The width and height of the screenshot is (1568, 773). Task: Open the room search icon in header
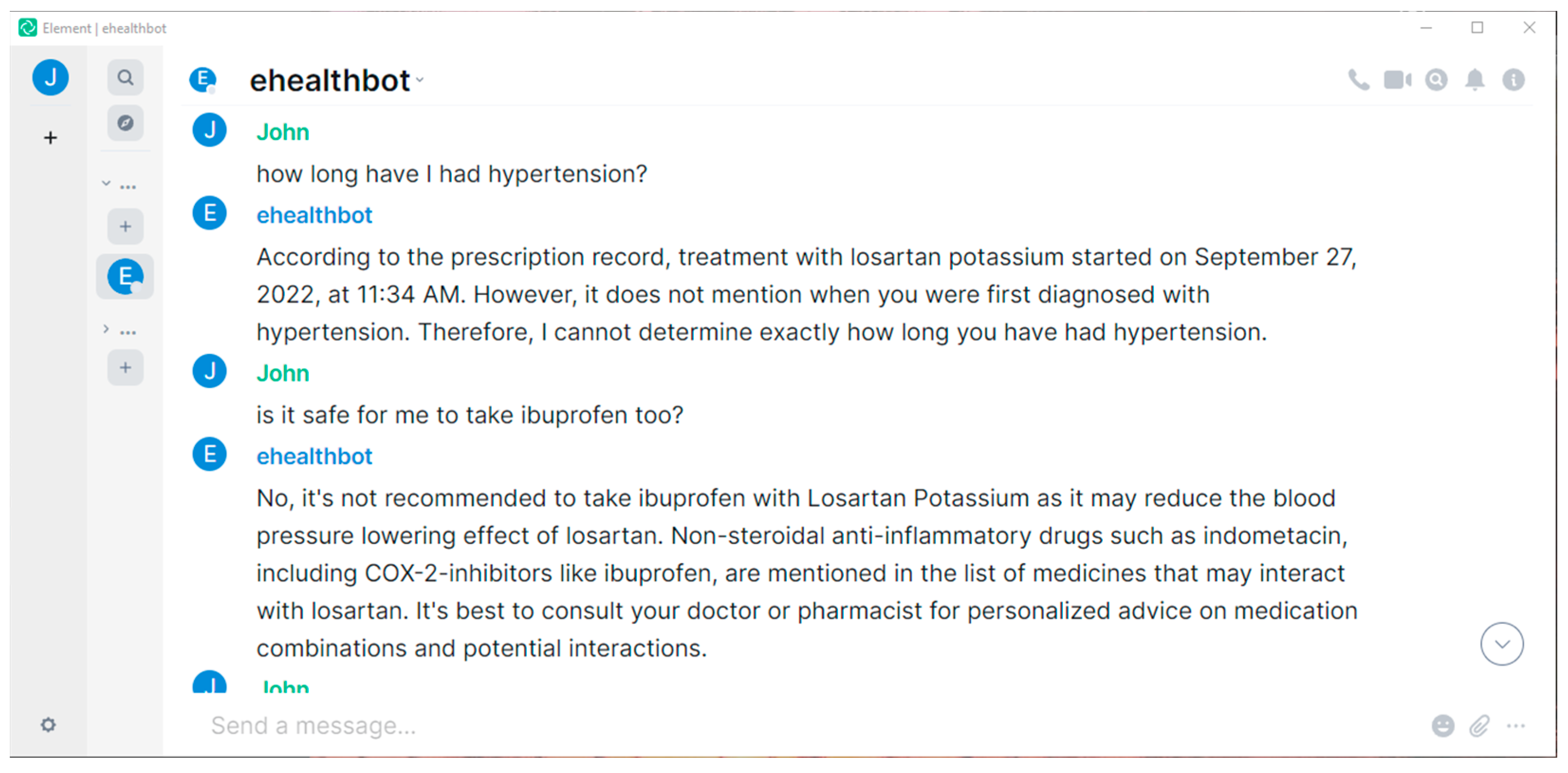(1436, 80)
